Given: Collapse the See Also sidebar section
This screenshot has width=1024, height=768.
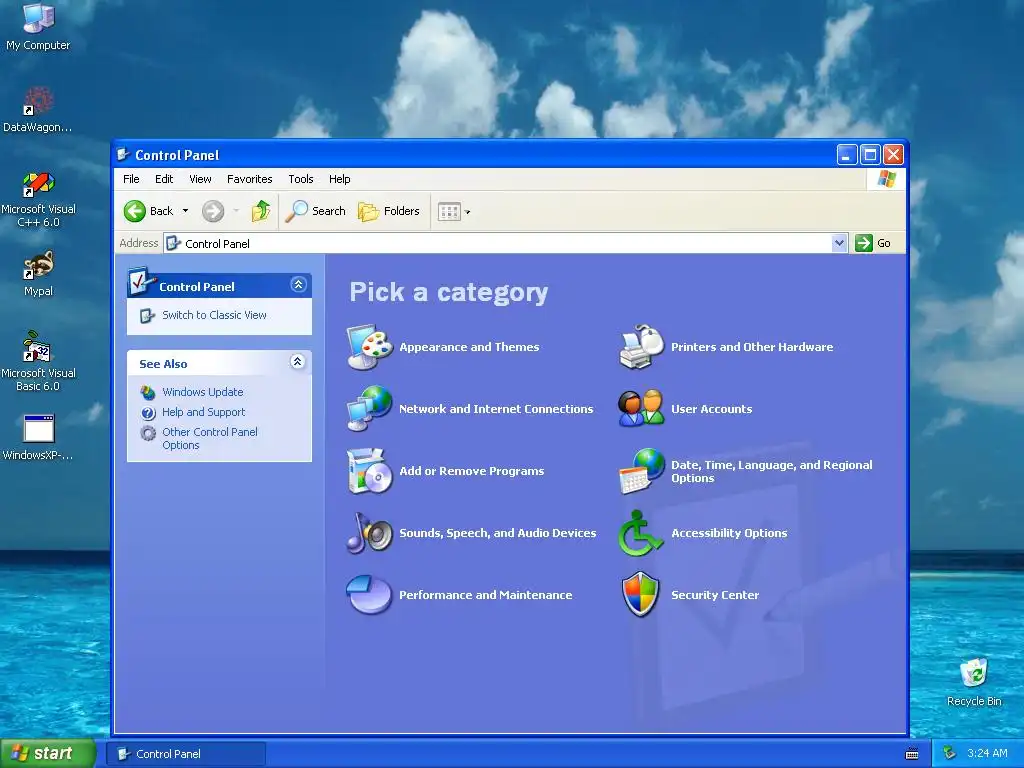Looking at the screenshot, I should (x=297, y=362).
